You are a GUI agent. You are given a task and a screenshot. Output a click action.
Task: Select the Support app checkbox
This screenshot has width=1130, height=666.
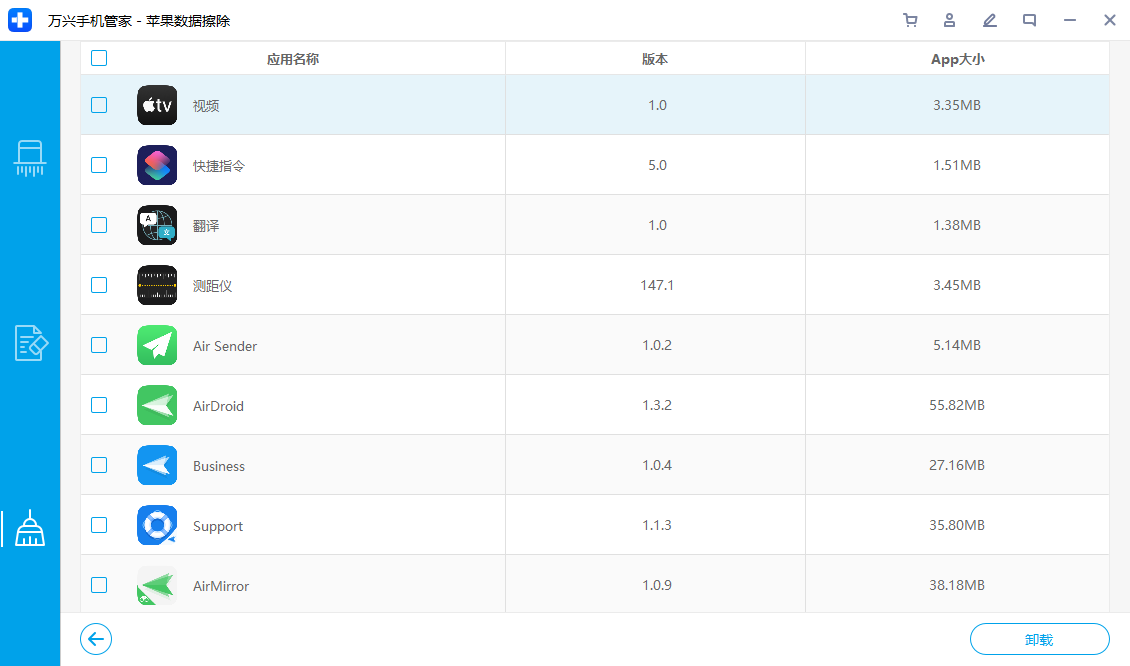pyautogui.click(x=99, y=525)
